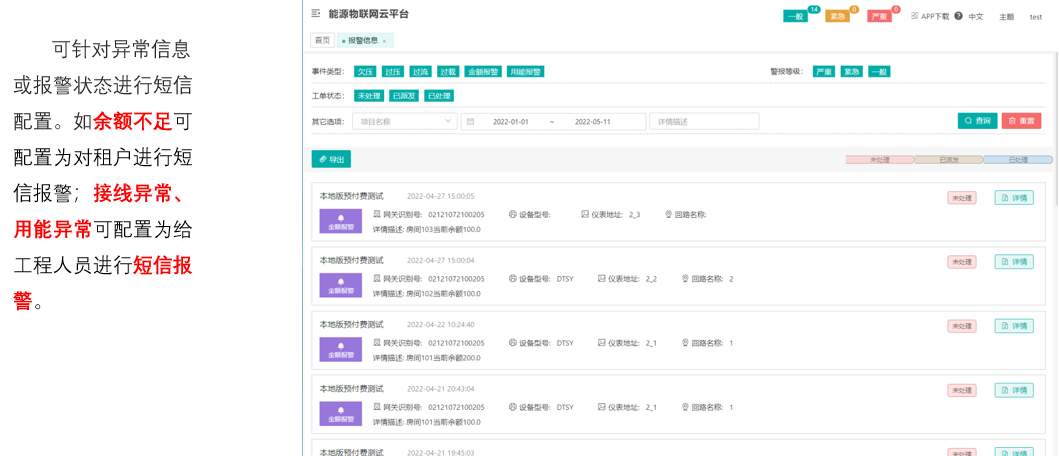Click the calendar icon in date range
The width and height of the screenshot is (1059, 456).
pos(470,122)
